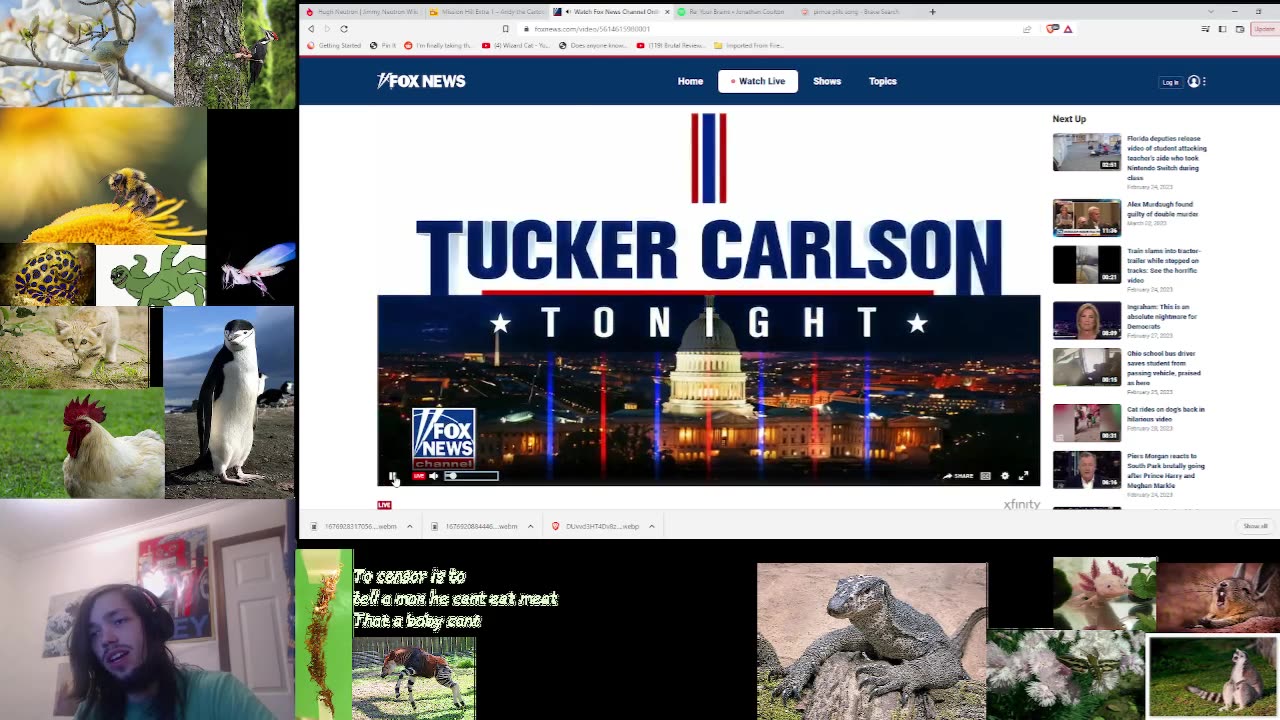
Task: Mute the video with the speaker icon
Action: click(433, 476)
